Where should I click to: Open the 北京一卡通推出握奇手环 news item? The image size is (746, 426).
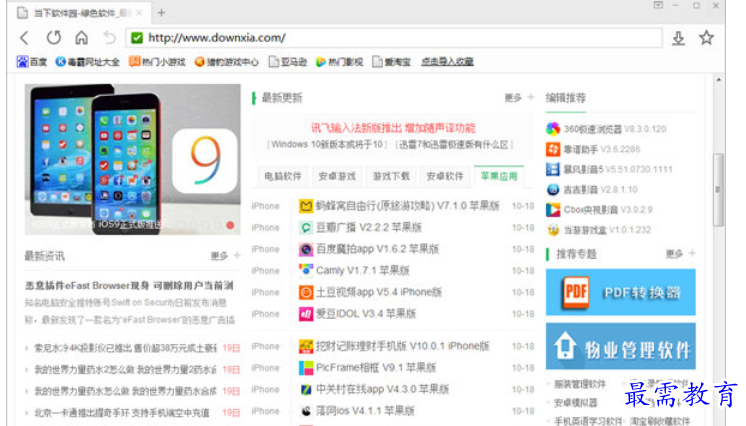point(122,413)
